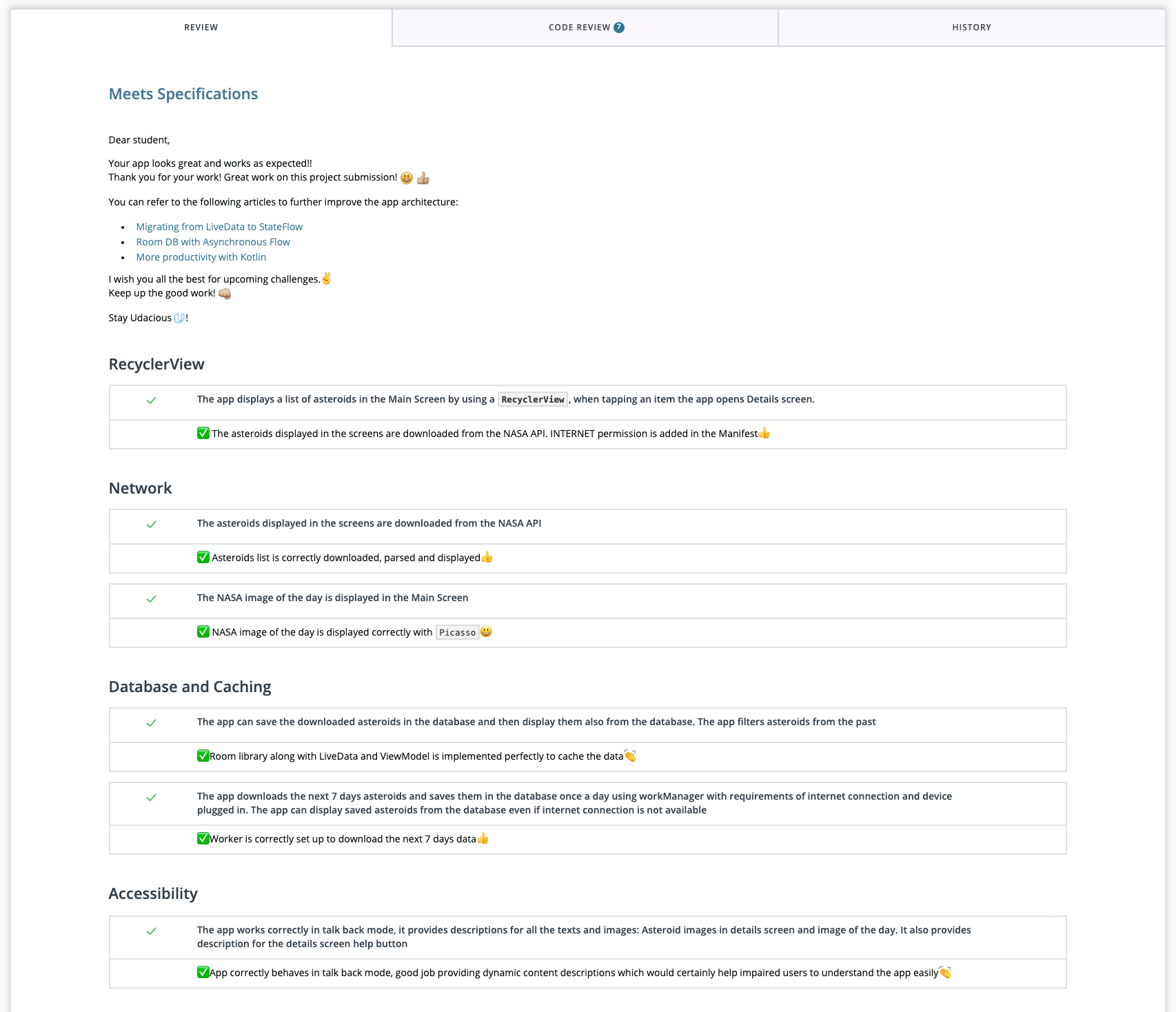Click the green checkmark beside the RecyclerView specification
The image size is (1176, 1012).
[152, 400]
